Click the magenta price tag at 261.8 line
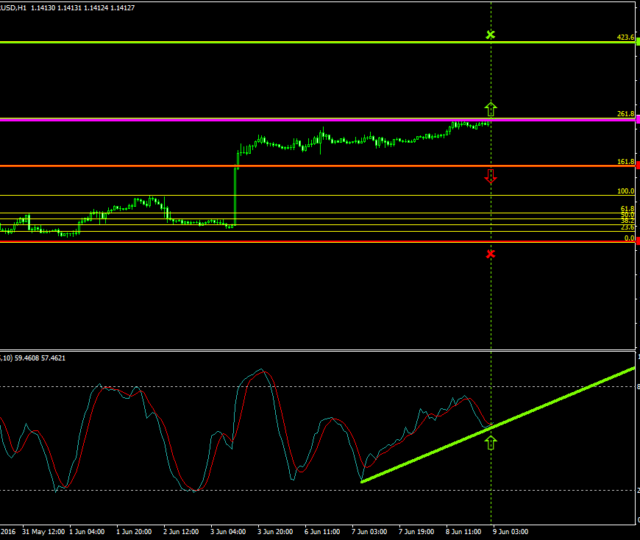The image size is (640, 540). click(636, 120)
